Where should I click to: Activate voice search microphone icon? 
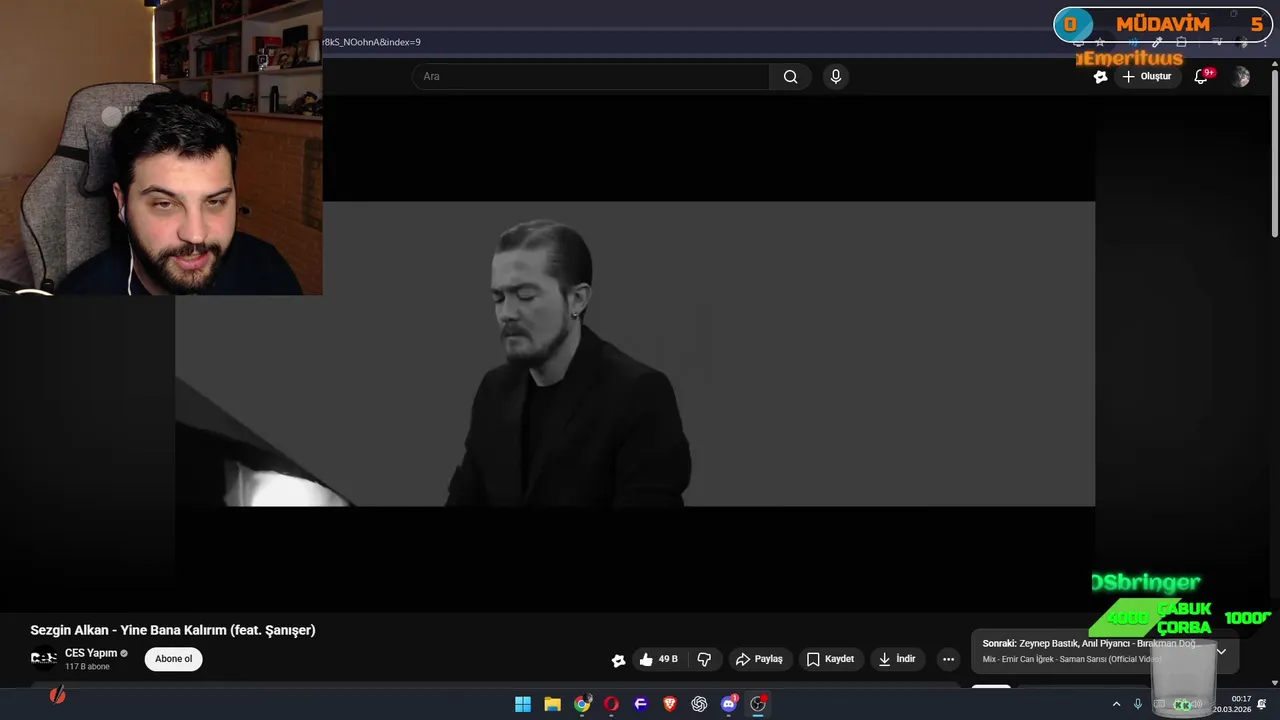tap(836, 77)
